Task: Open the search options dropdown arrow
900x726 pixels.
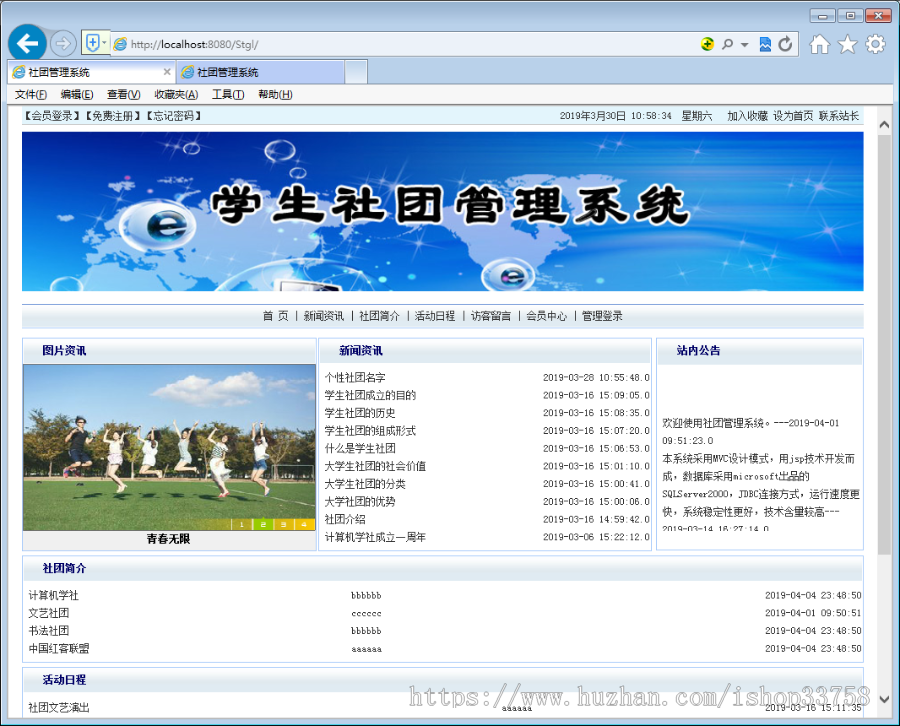Action: [x=743, y=44]
